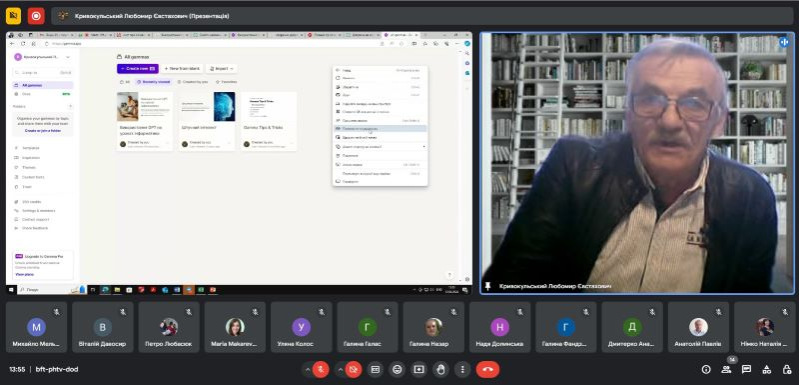799x385 pixels.
Task: Click blue audio indicator on presenter tile
Action: coord(784,42)
